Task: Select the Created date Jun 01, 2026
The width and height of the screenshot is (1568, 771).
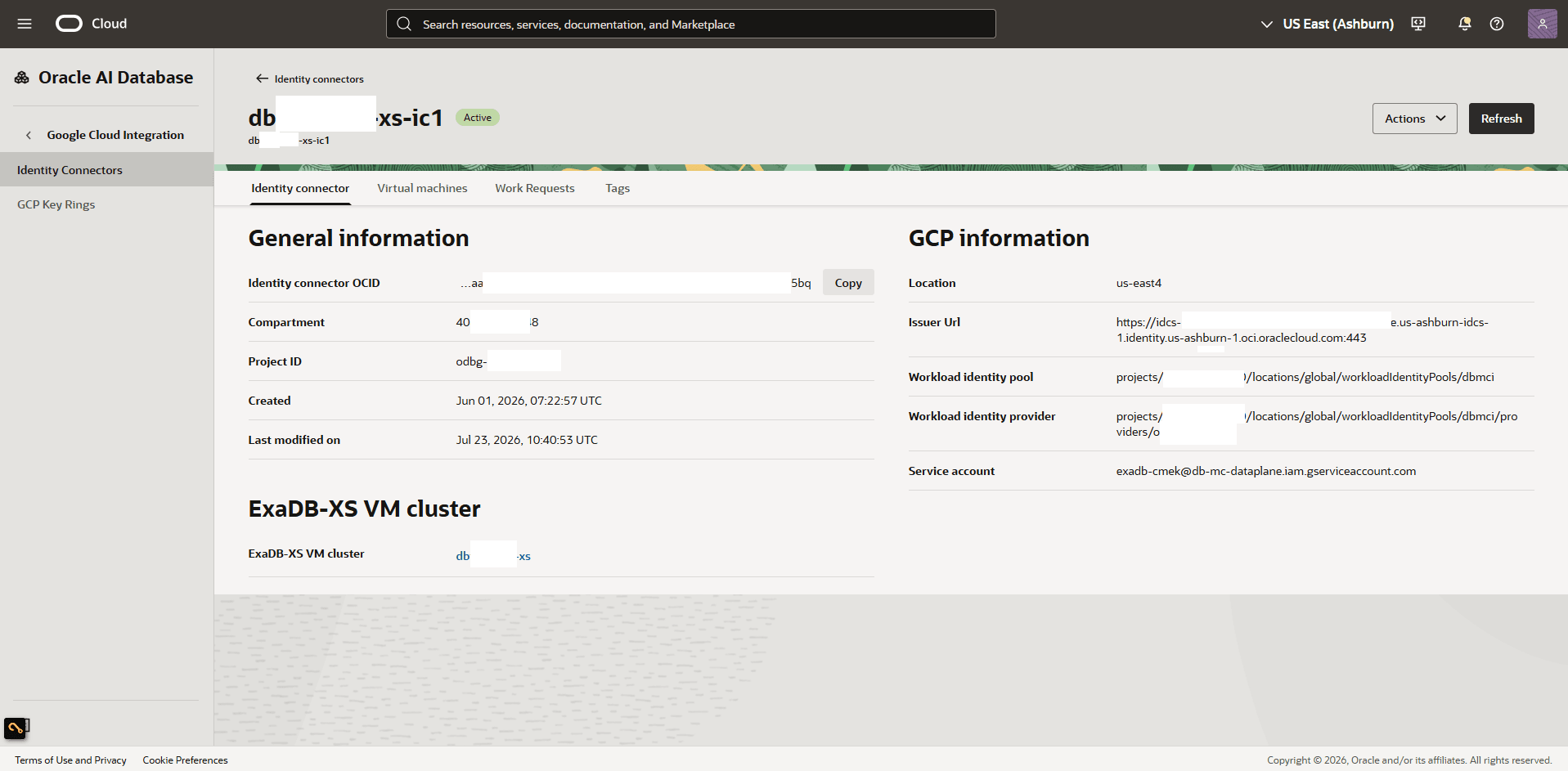Action: 528,401
